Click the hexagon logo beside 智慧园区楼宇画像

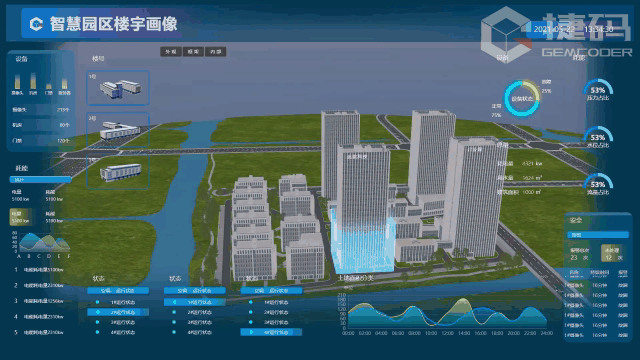pos(36,24)
